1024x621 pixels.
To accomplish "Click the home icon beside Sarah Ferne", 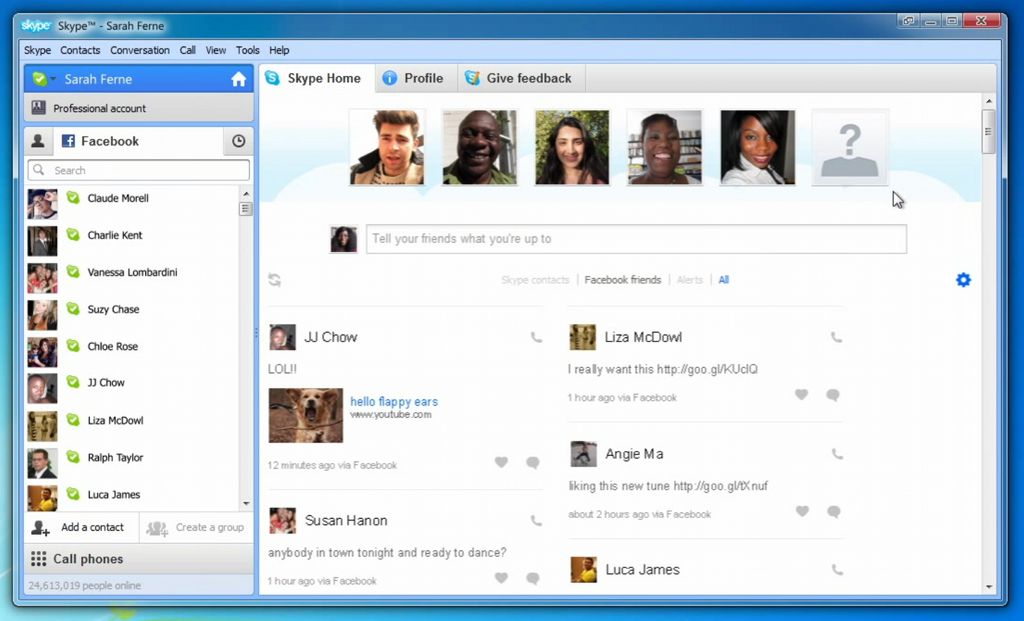I will point(238,79).
